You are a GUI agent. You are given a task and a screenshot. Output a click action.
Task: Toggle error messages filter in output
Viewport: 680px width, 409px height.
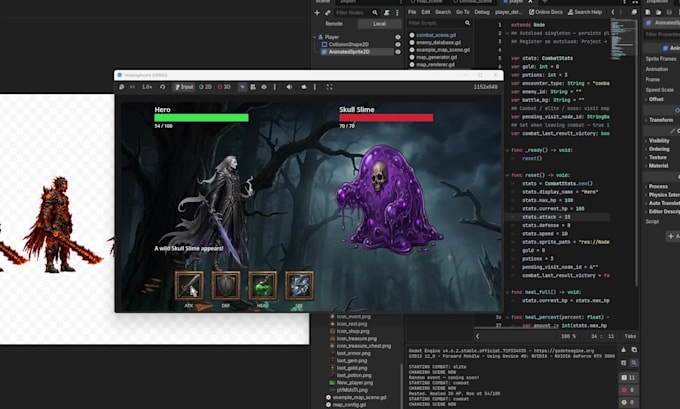point(628,390)
